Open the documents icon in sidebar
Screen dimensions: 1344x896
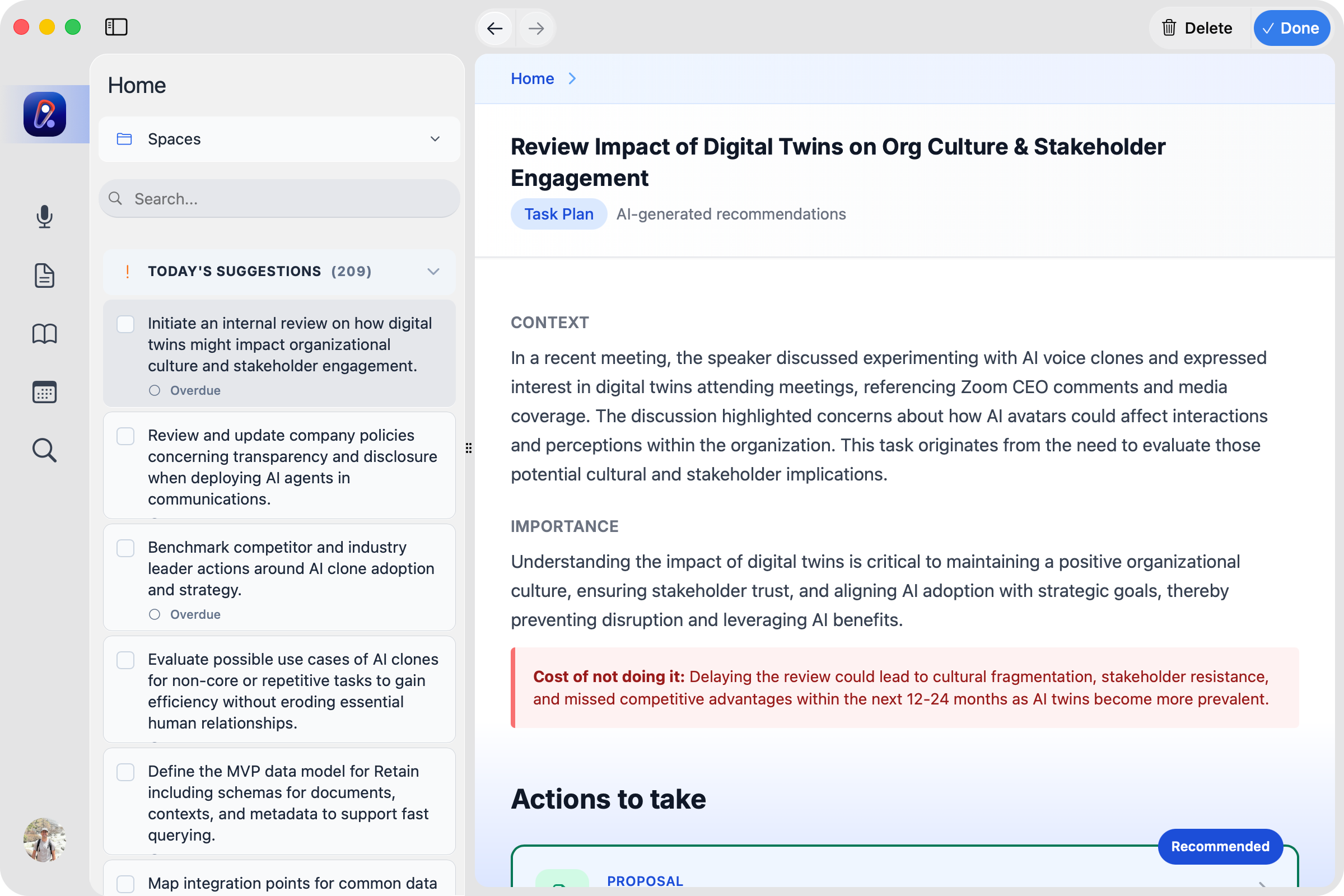pyautogui.click(x=45, y=276)
